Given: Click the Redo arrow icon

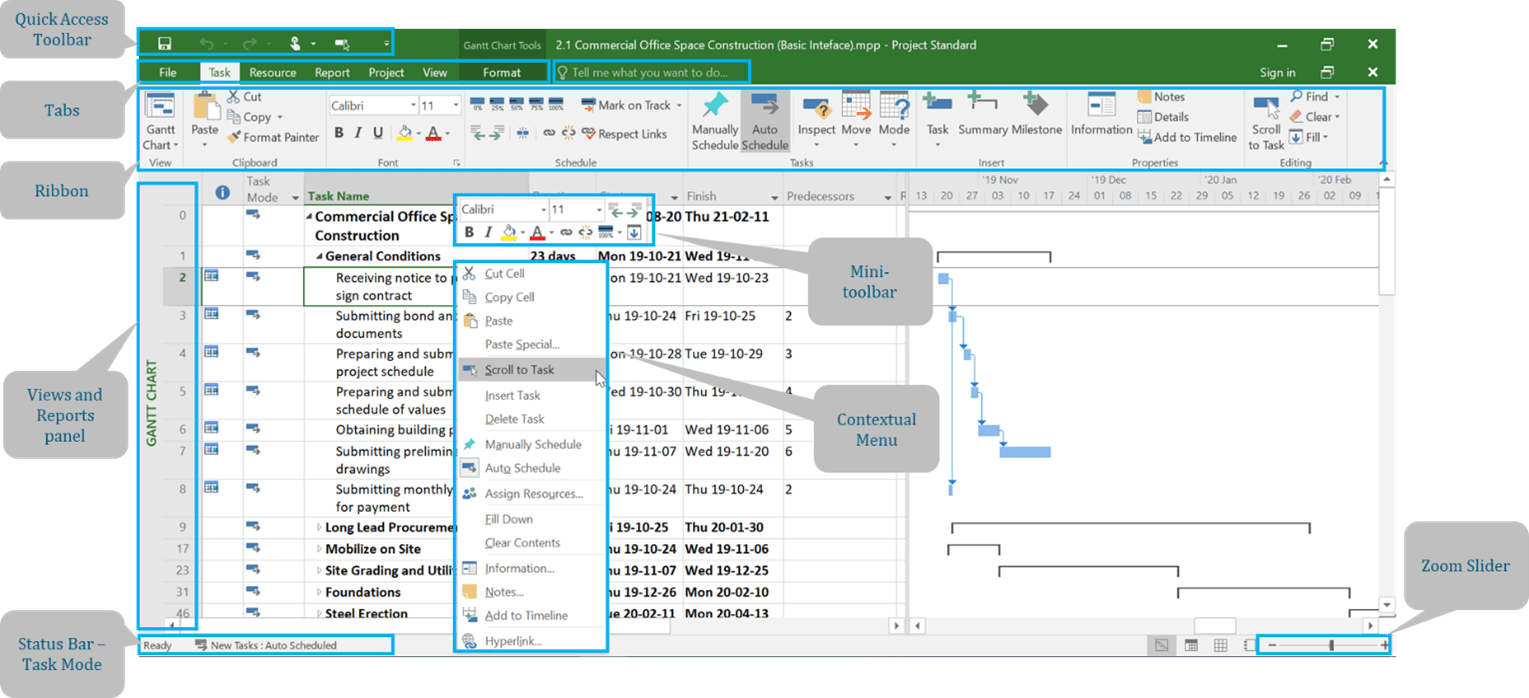Looking at the screenshot, I should 250,44.
